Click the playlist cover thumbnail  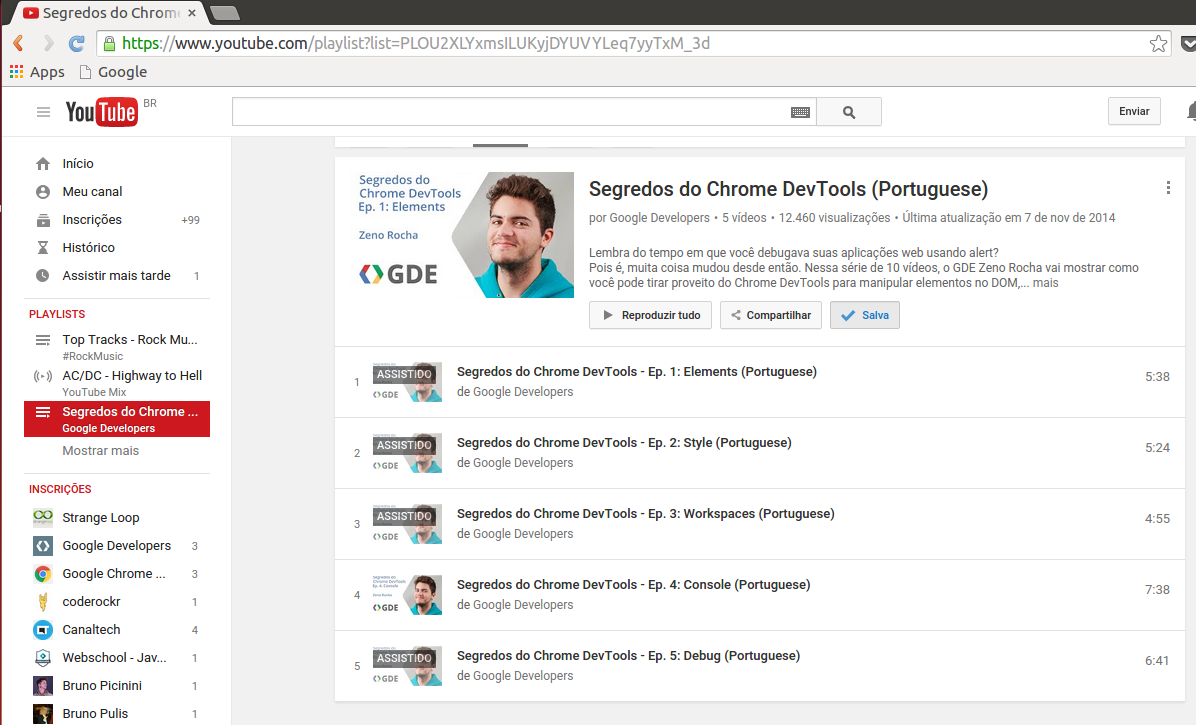click(x=461, y=235)
